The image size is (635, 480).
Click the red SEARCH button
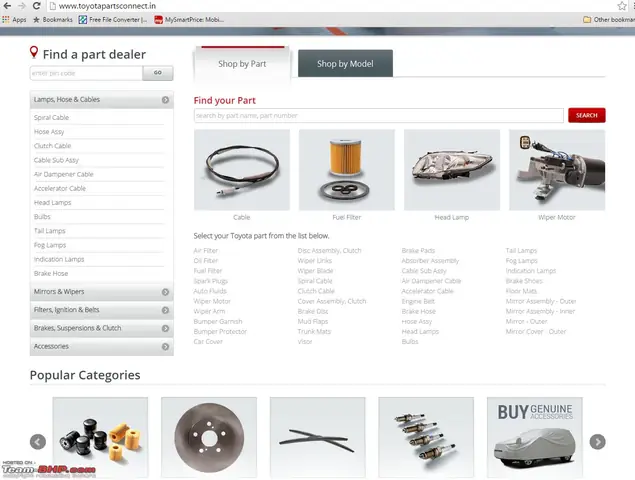click(x=587, y=115)
